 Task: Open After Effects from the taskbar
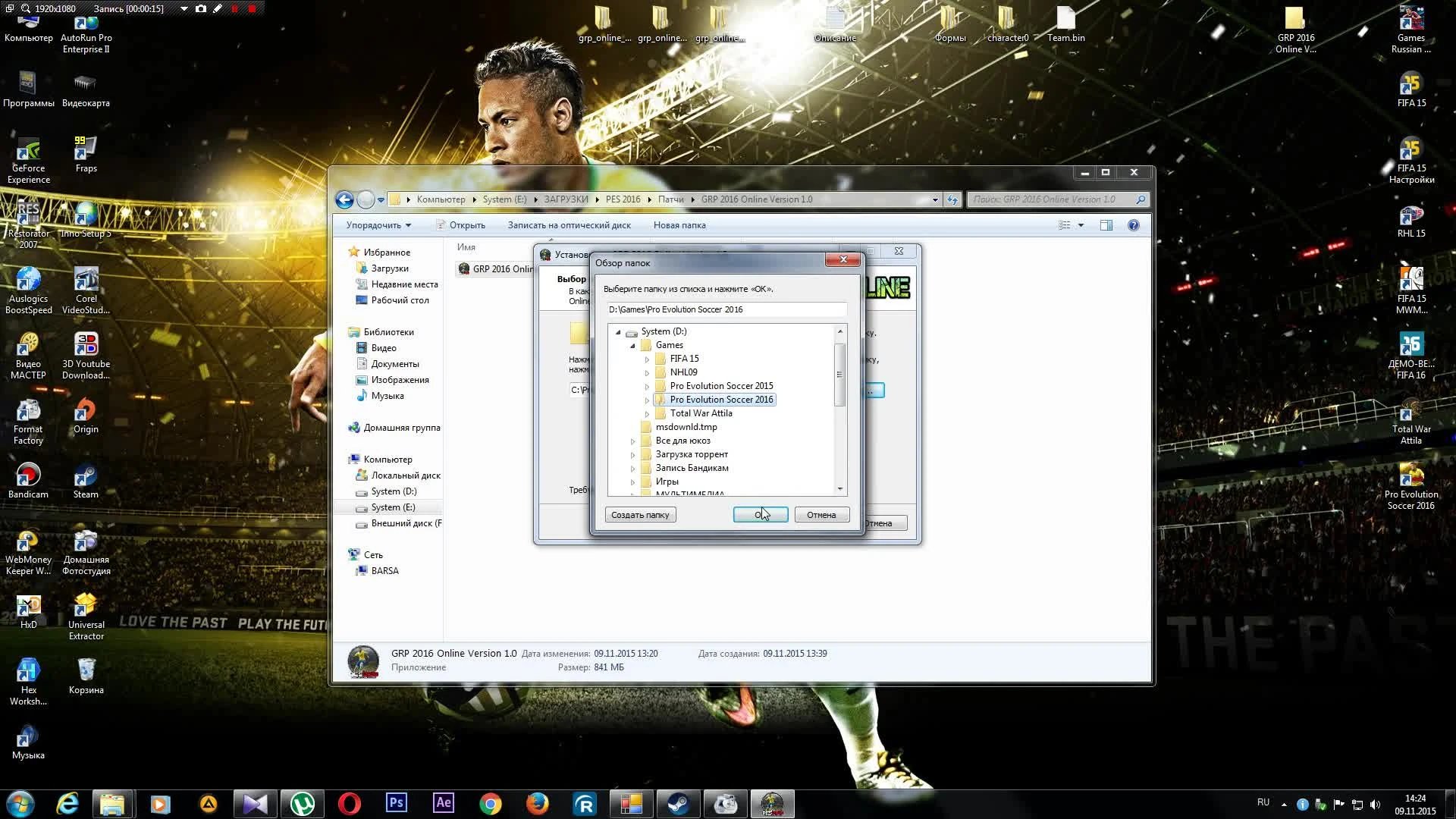click(x=443, y=803)
